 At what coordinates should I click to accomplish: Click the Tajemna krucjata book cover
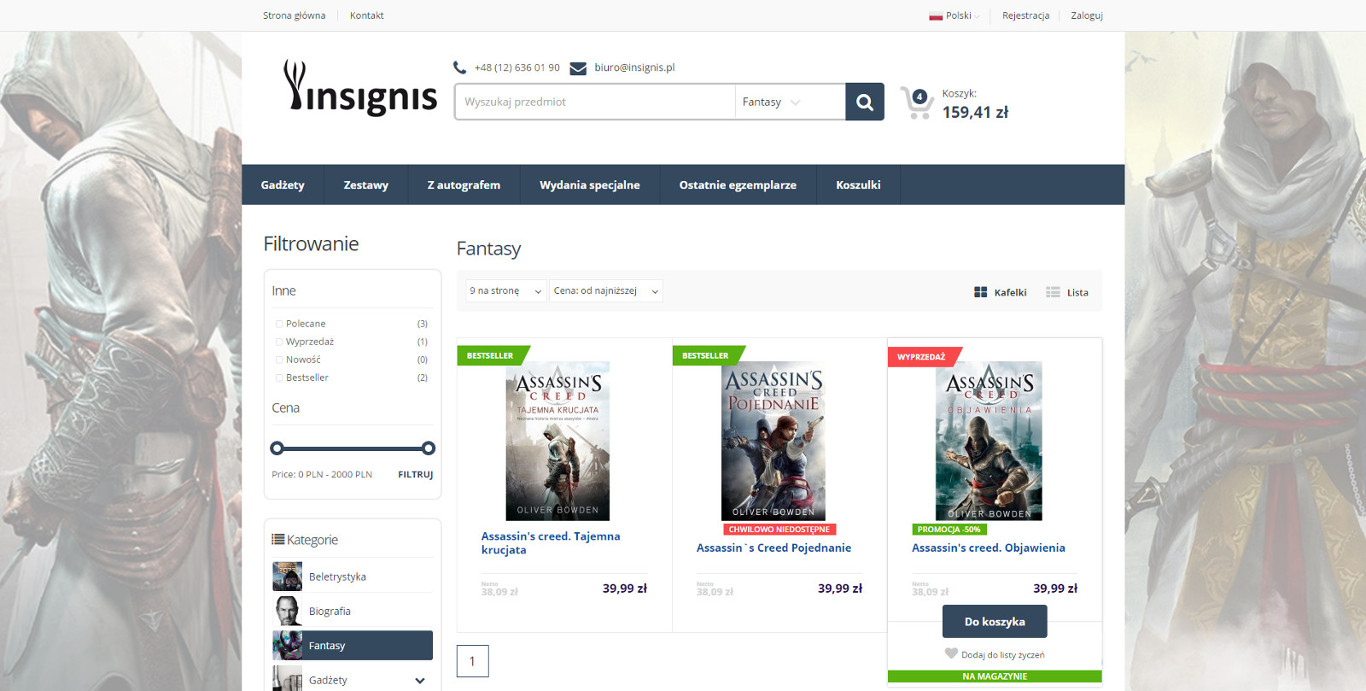click(x=558, y=441)
